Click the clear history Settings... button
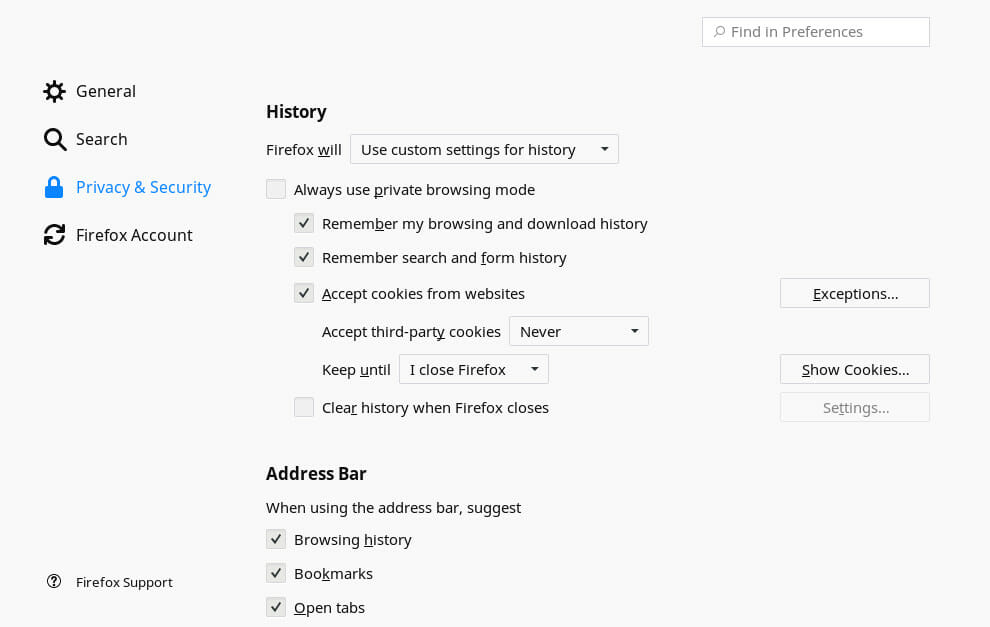Image resolution: width=990 pixels, height=627 pixels. pyautogui.click(x=855, y=407)
